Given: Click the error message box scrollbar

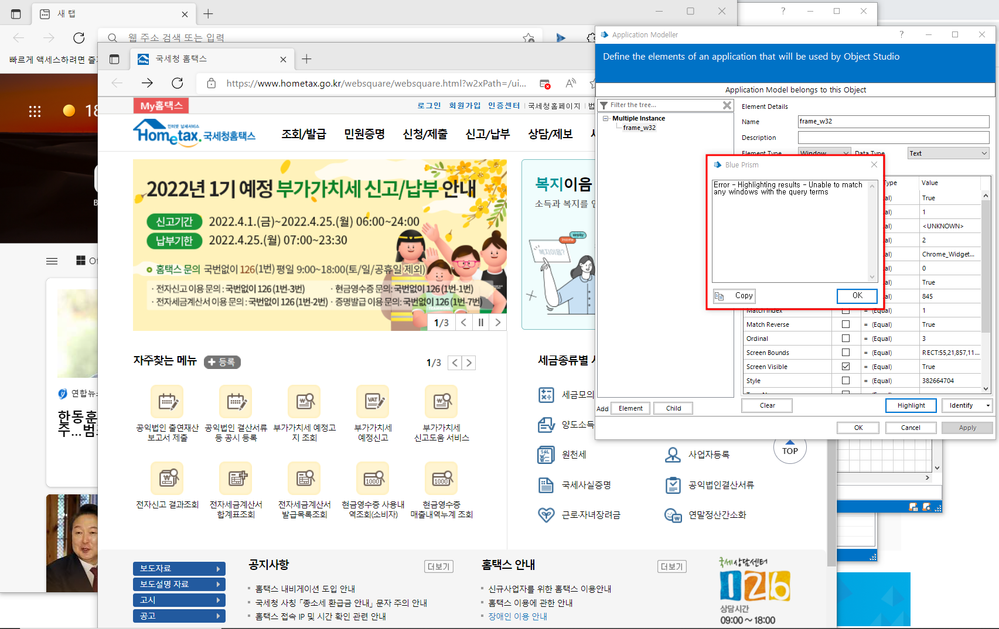Looking at the screenshot, I should pyautogui.click(x=872, y=231).
